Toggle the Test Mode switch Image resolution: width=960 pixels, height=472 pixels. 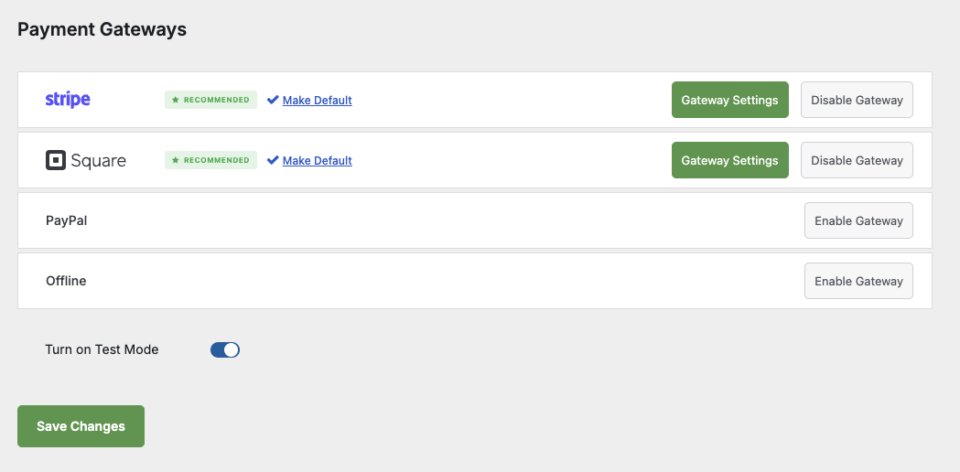[x=225, y=350]
